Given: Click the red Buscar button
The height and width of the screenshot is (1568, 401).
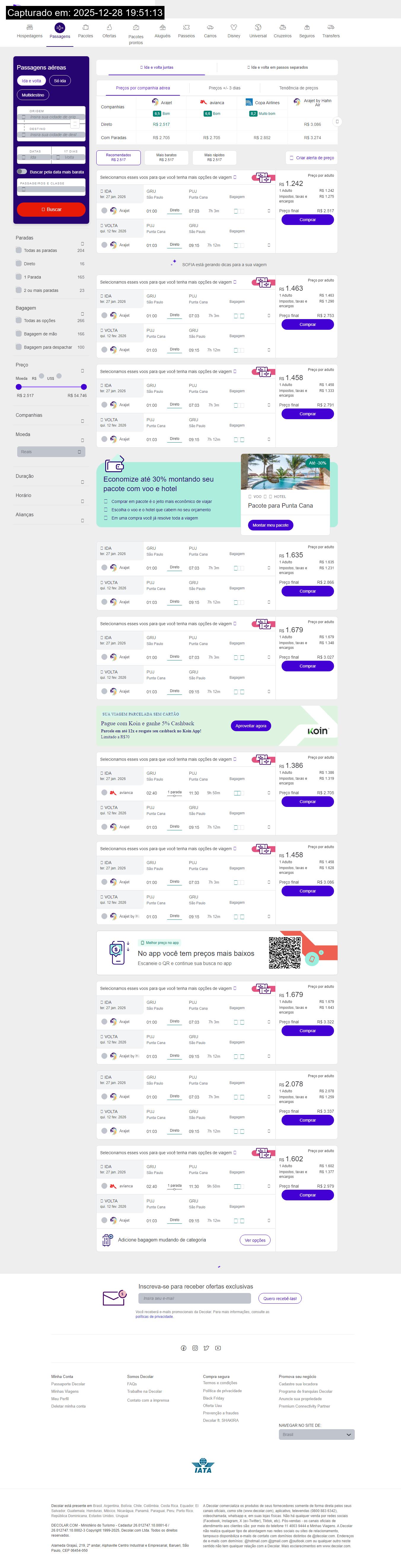Looking at the screenshot, I should click(x=51, y=209).
